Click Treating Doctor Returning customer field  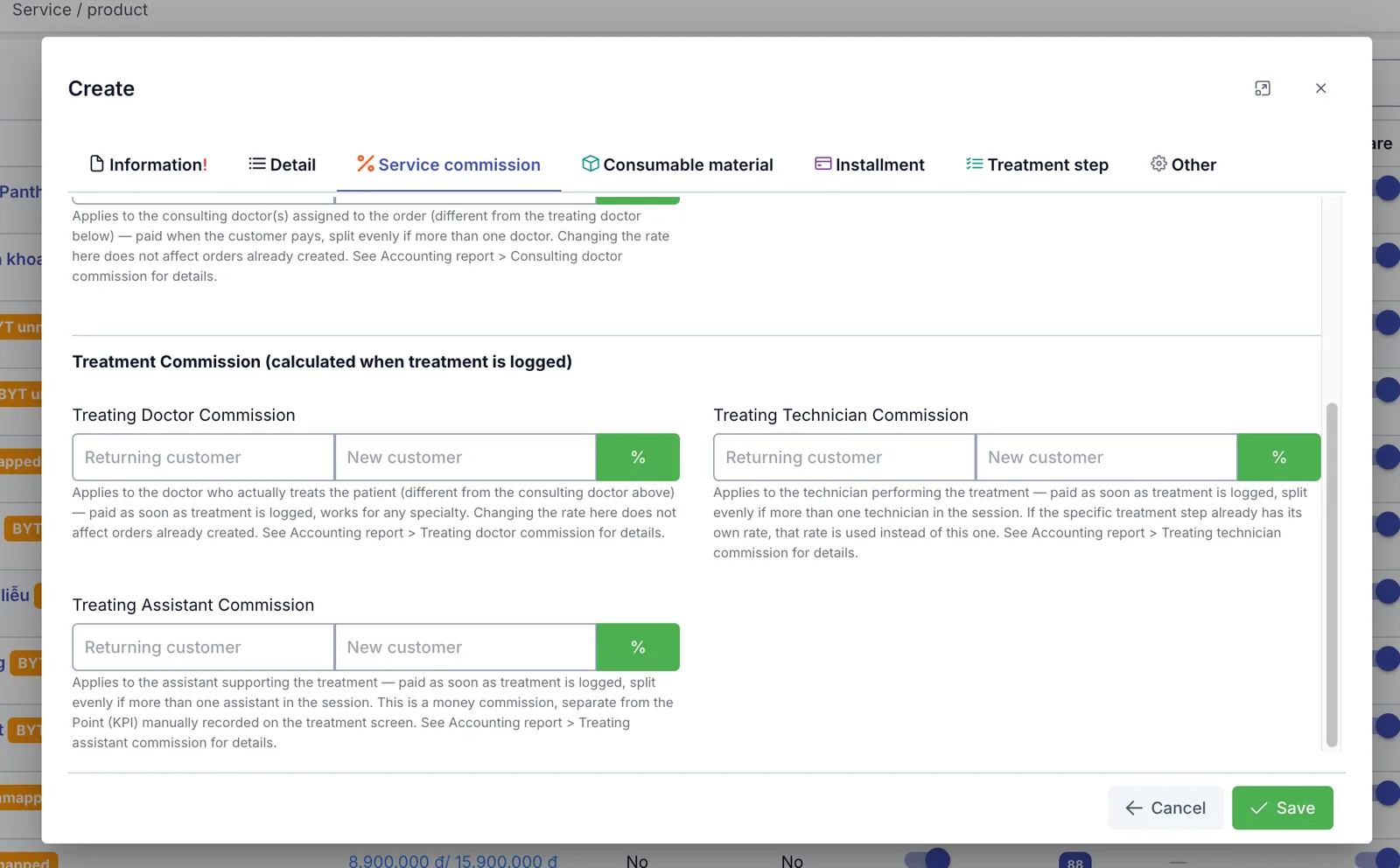point(203,457)
